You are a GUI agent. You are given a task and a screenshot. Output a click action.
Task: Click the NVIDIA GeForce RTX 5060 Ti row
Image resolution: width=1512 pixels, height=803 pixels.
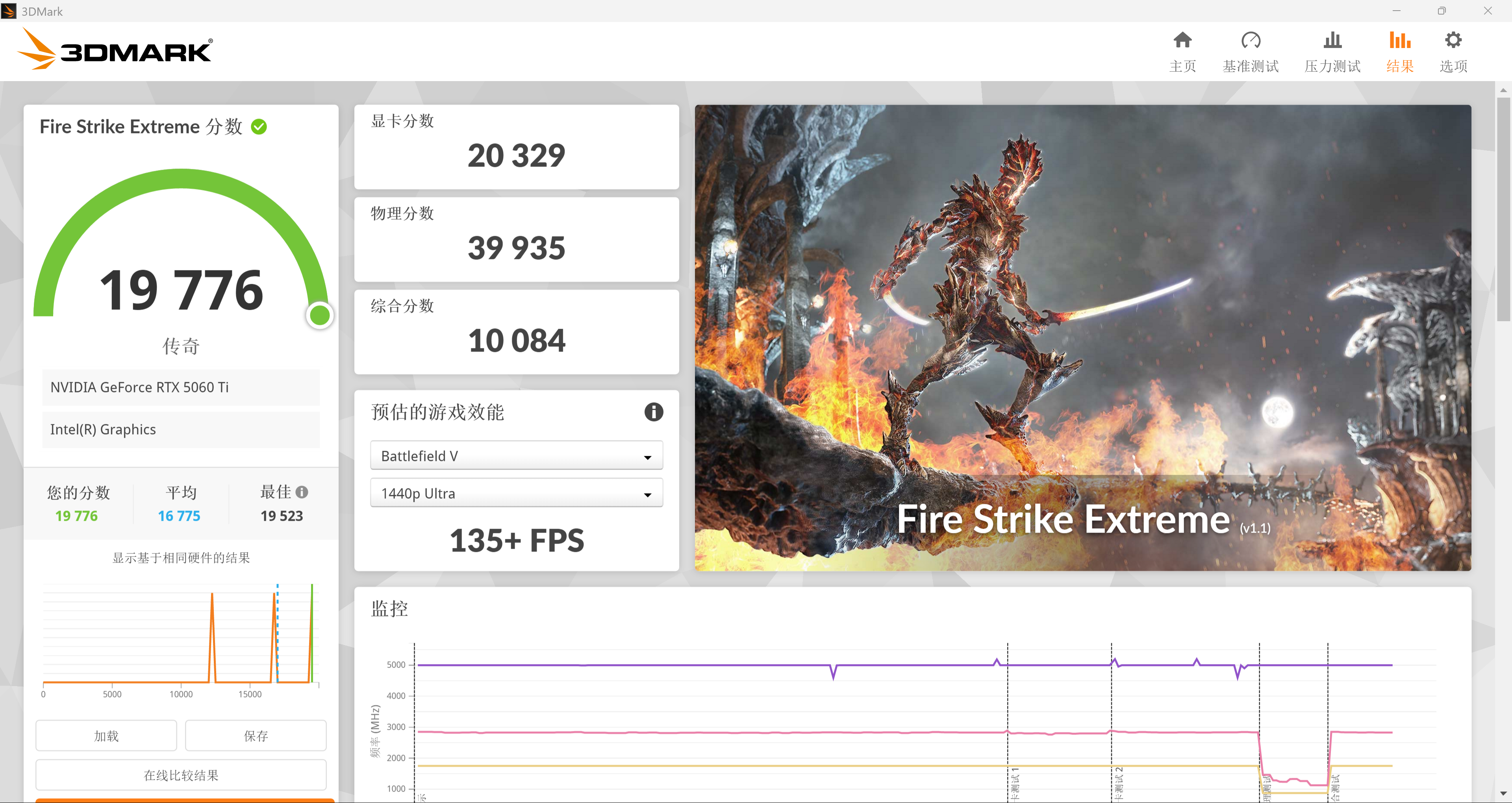(181, 387)
